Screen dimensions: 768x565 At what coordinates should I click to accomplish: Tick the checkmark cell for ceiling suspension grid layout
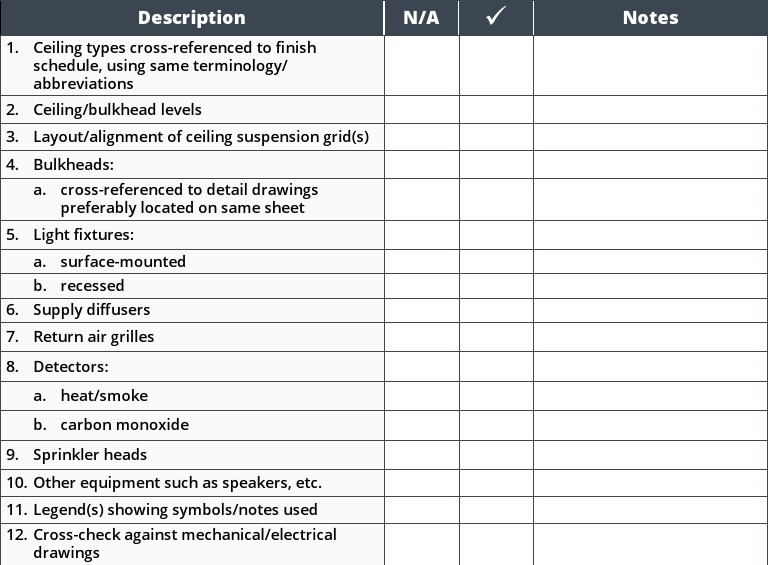tap(496, 137)
